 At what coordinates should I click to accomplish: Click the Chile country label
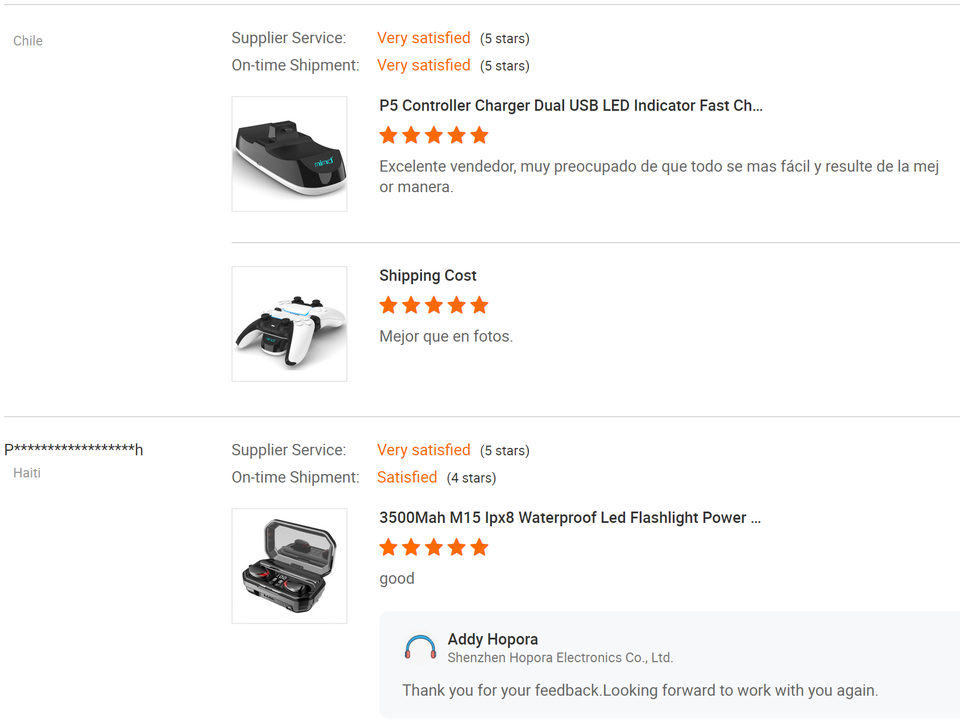pos(28,41)
